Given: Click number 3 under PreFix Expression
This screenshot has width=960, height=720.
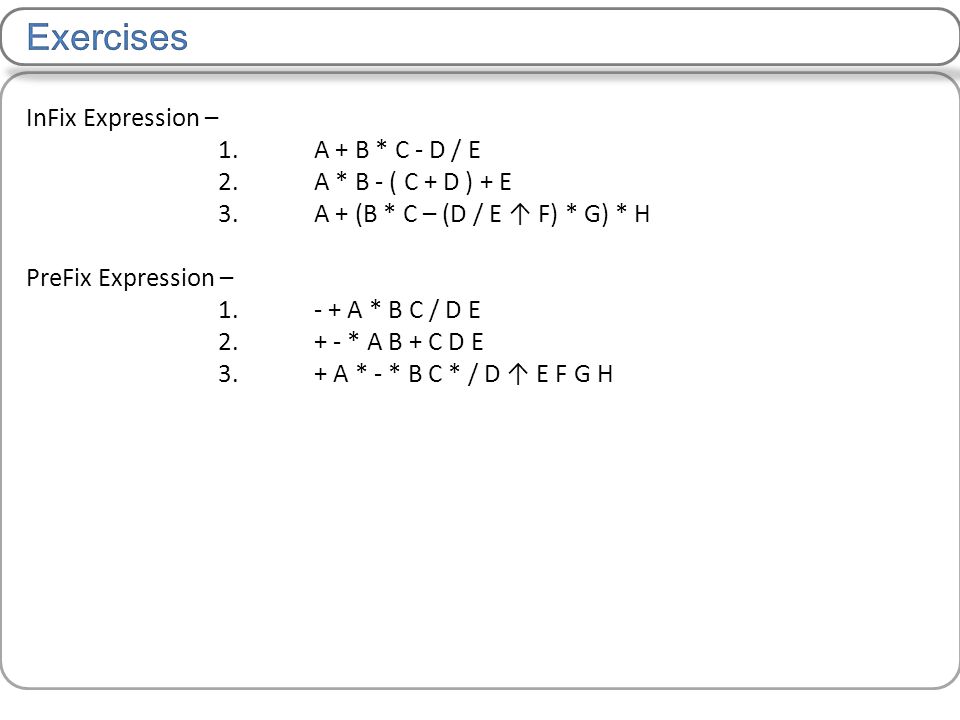Looking at the screenshot, I should [228, 374].
